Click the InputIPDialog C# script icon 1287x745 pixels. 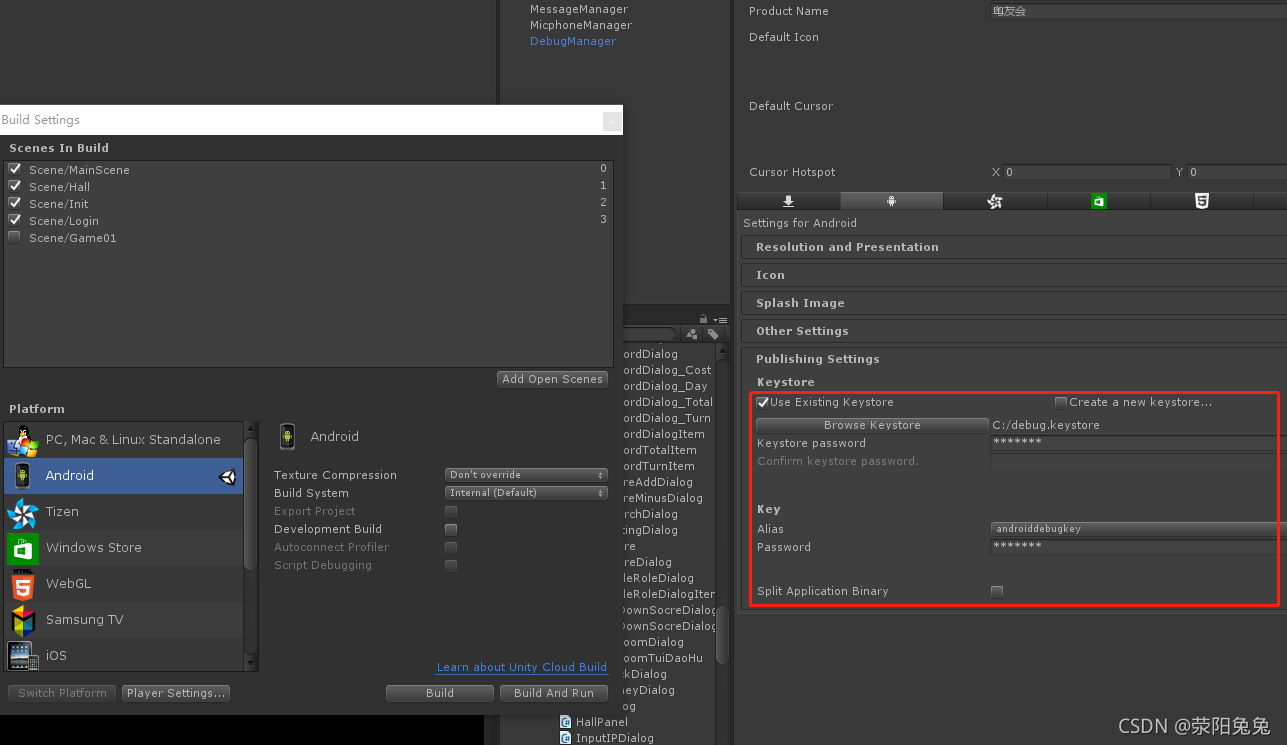coord(566,738)
